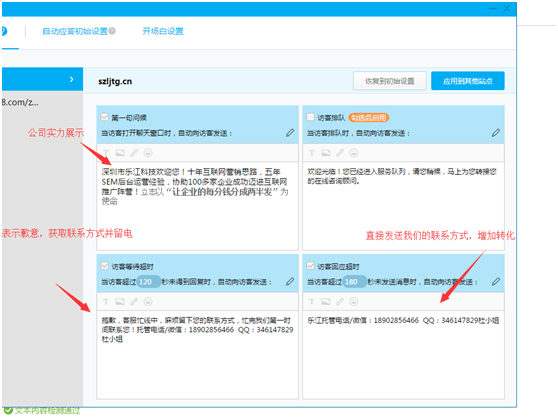Open emoji picker in 访客排队 toolbar
The height and width of the screenshot is (420, 558).
354,153
